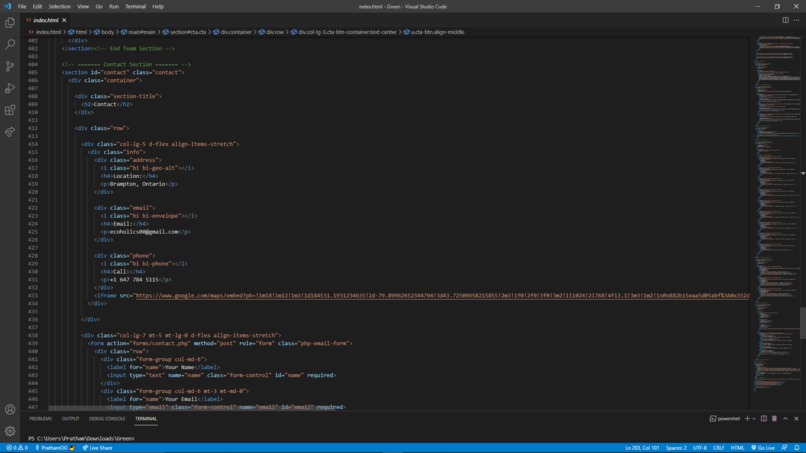Screen dimensions: 806x453
Task: Change encoding via UTF-8
Action: pos(700,448)
